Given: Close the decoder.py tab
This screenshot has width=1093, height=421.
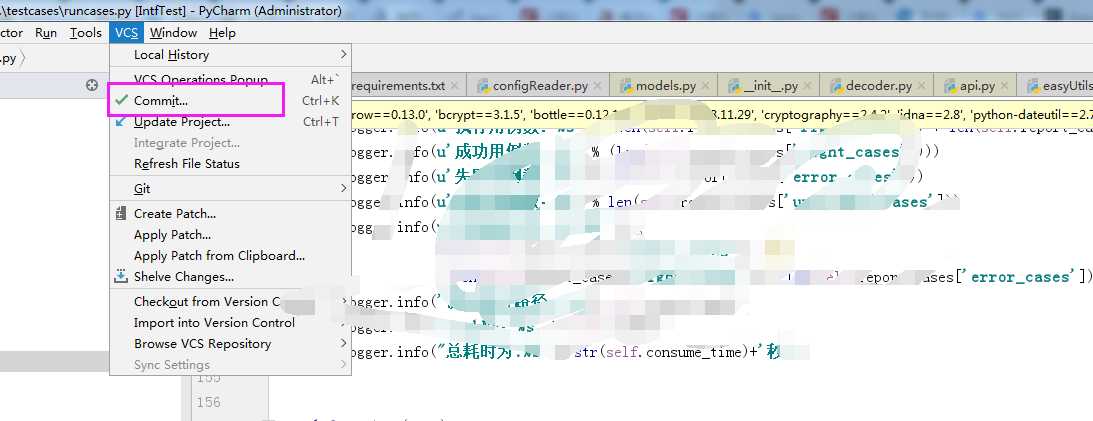Looking at the screenshot, I should (x=922, y=86).
